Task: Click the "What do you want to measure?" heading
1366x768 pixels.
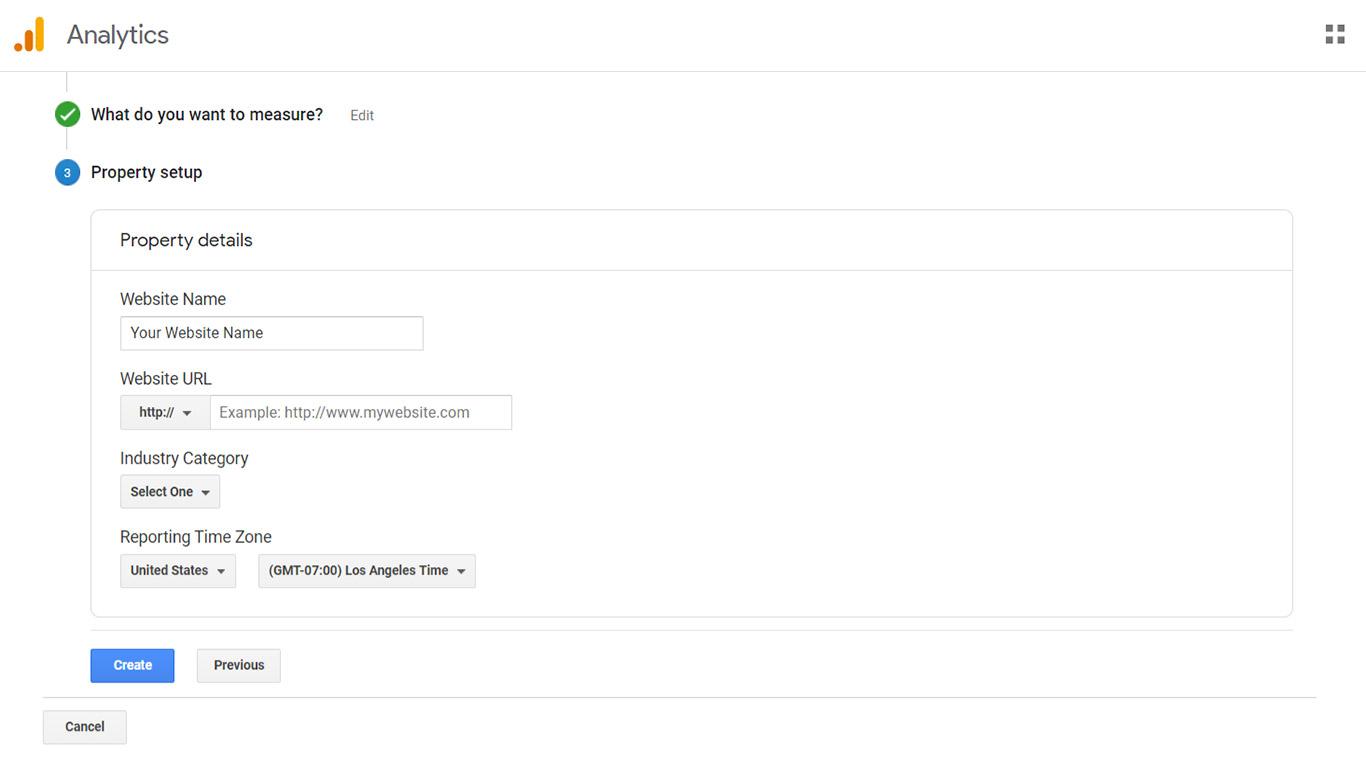Action: pyautogui.click(x=207, y=115)
